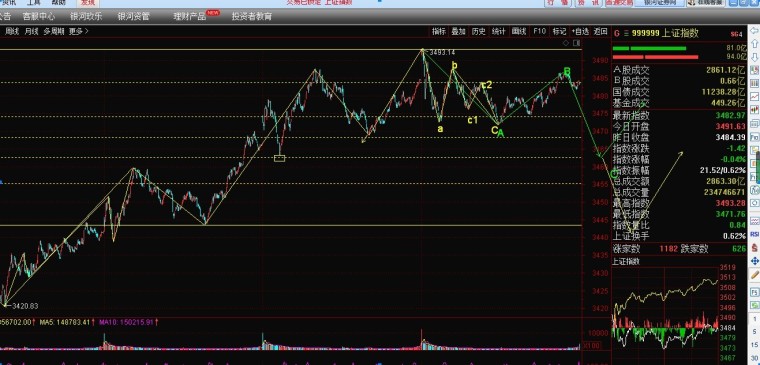Open the 在线客服 online service button
Screen dimensions: 760x365
706,2
